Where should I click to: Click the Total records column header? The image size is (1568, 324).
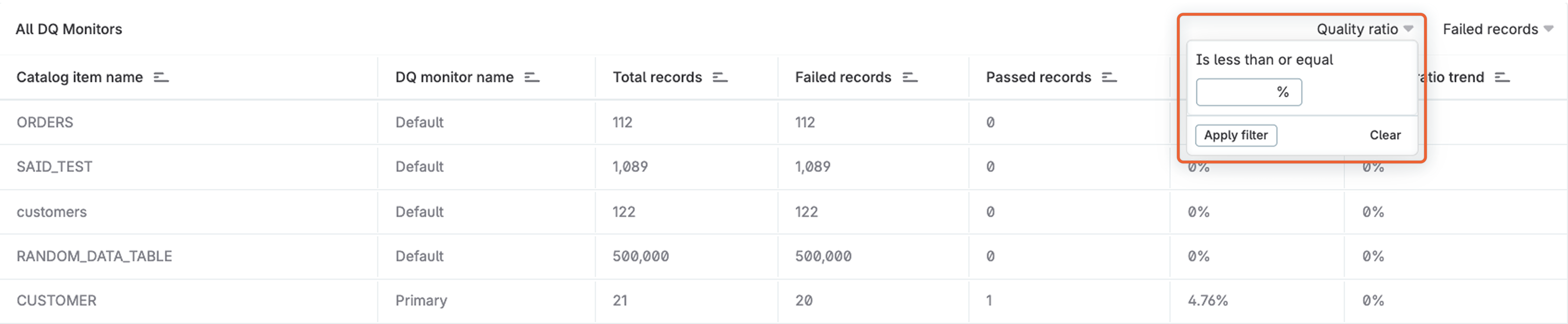coord(657,77)
